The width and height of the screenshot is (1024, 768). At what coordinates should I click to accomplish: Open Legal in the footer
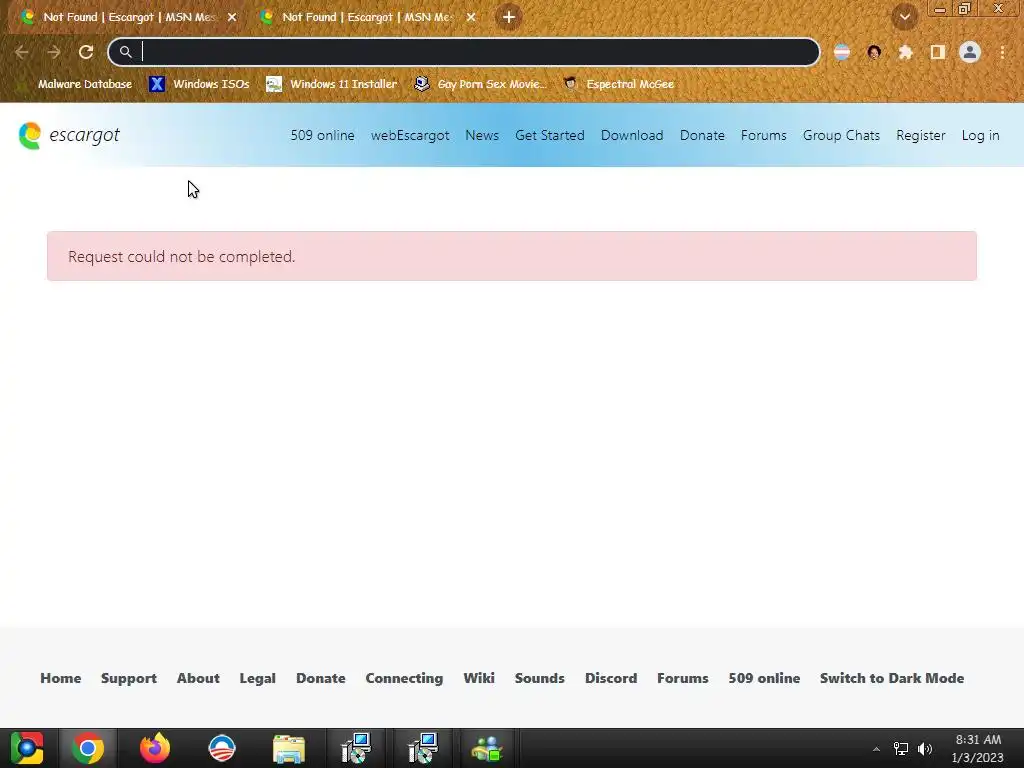(x=257, y=679)
